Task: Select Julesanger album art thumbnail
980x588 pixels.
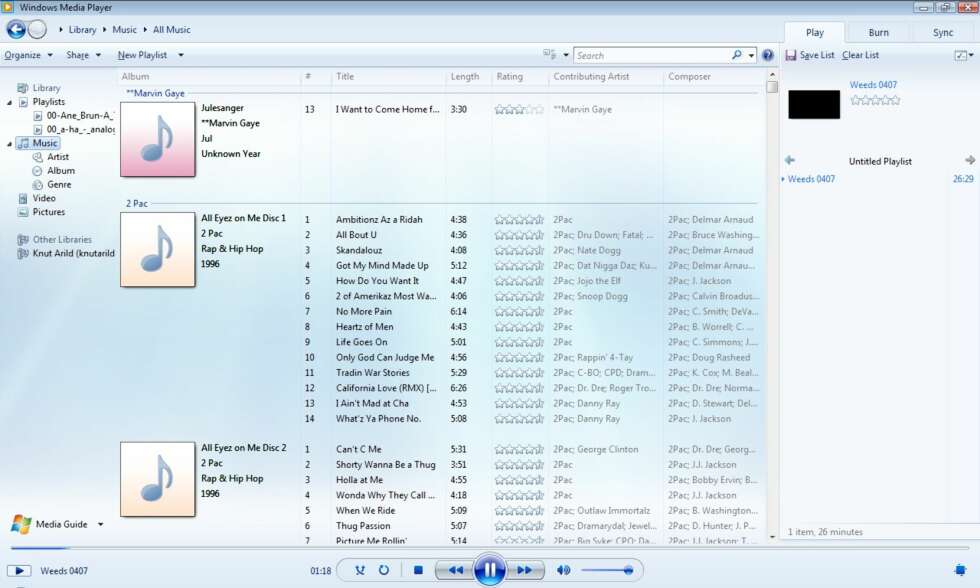Action: pos(158,139)
